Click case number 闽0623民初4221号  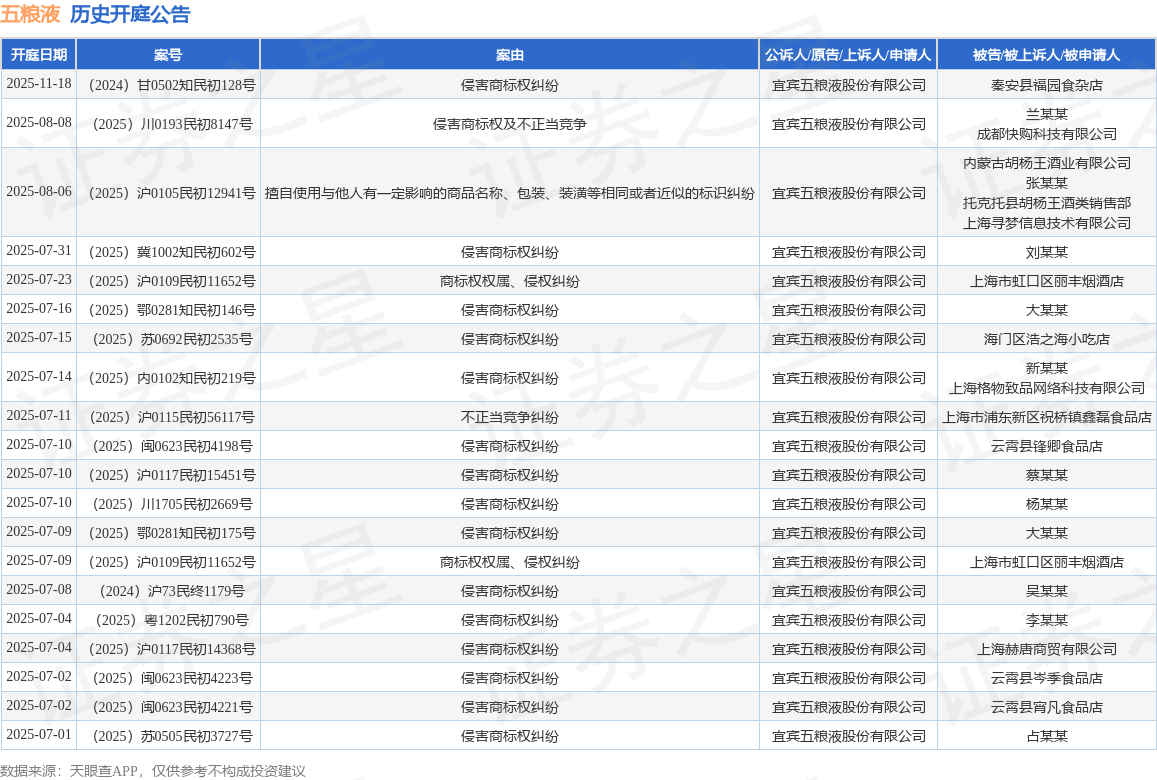coord(172,707)
